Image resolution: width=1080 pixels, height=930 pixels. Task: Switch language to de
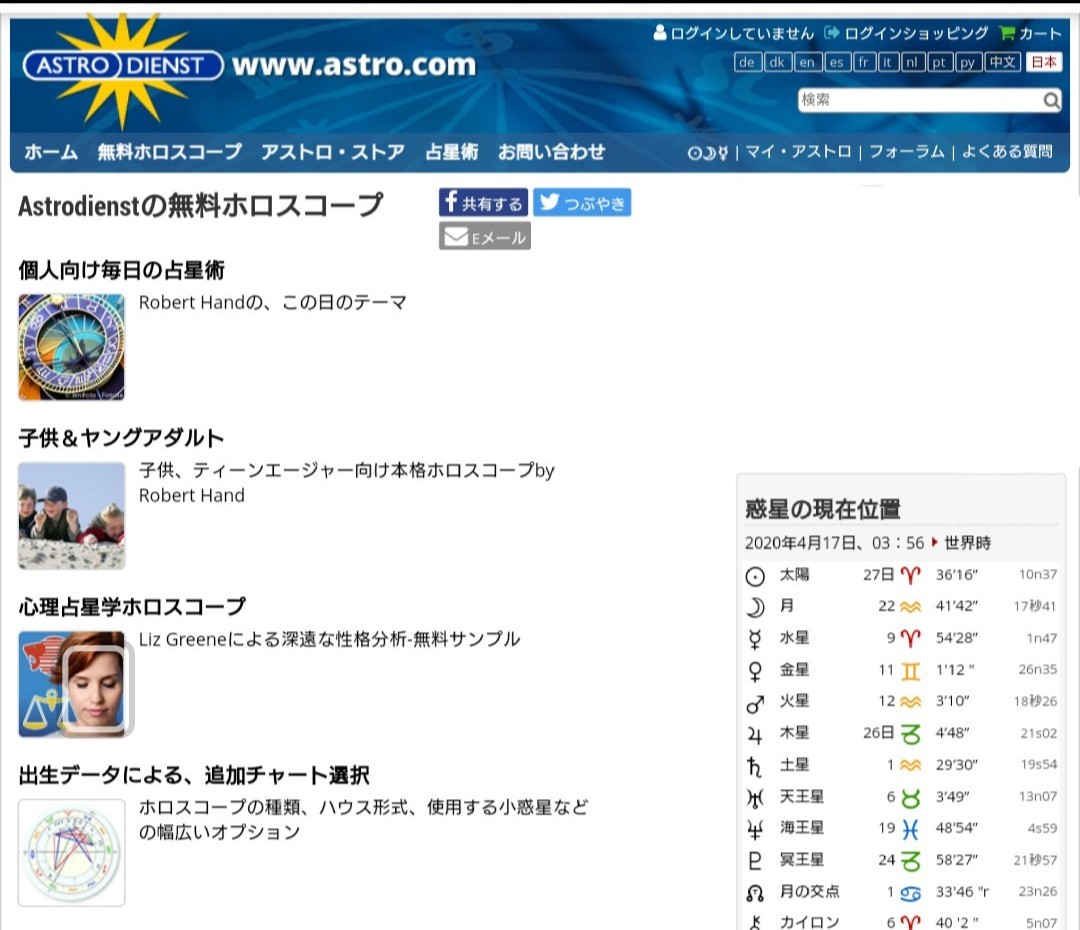(x=747, y=62)
